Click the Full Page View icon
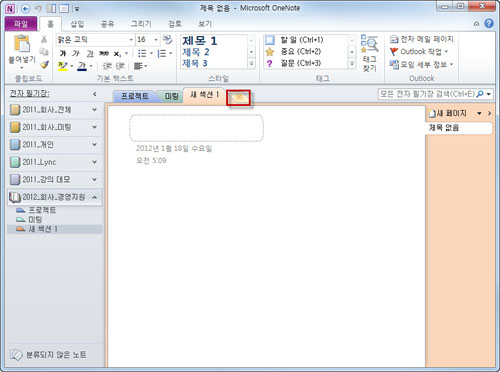 [64, 8]
